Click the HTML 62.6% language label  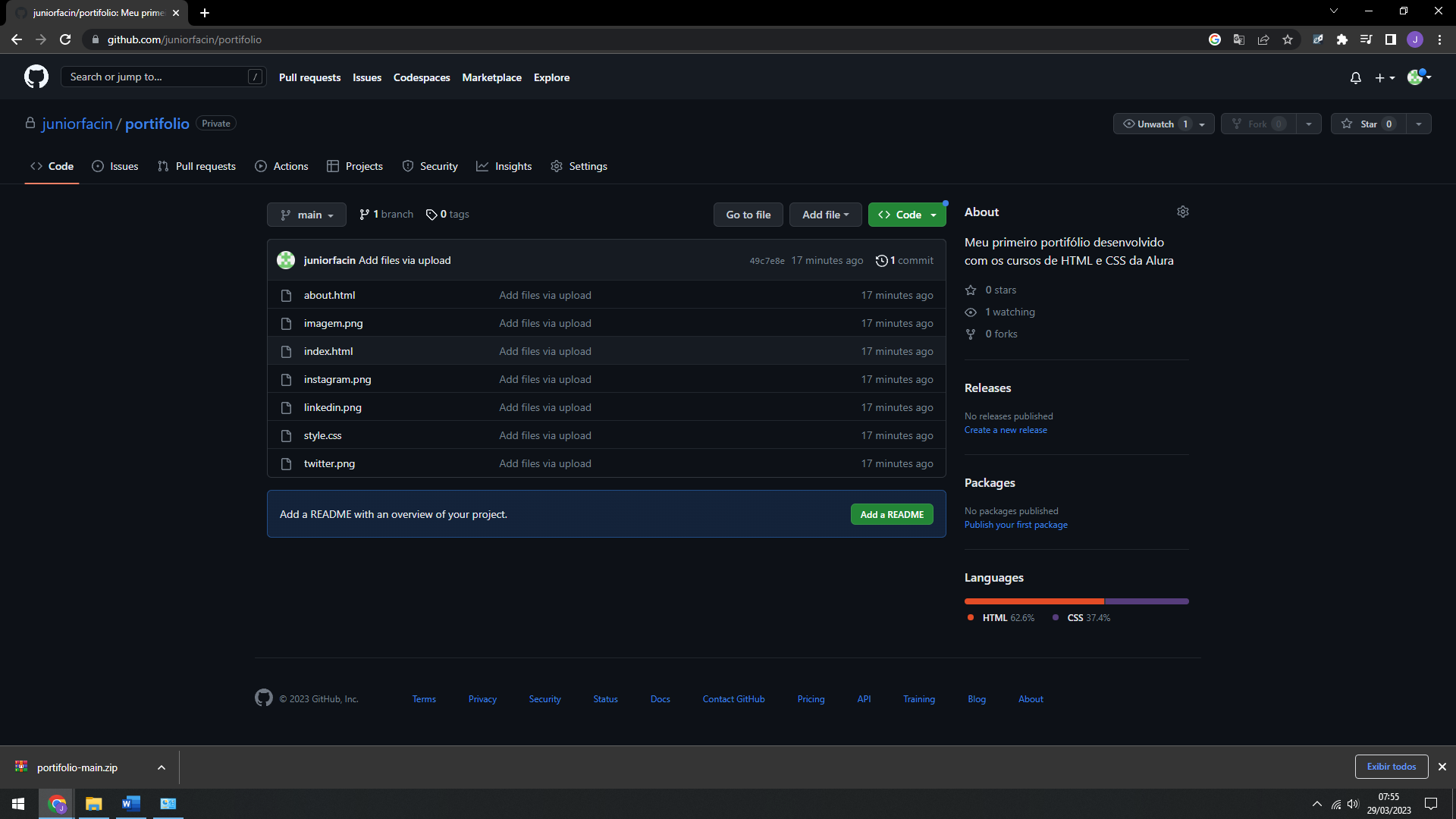[x=1001, y=618]
